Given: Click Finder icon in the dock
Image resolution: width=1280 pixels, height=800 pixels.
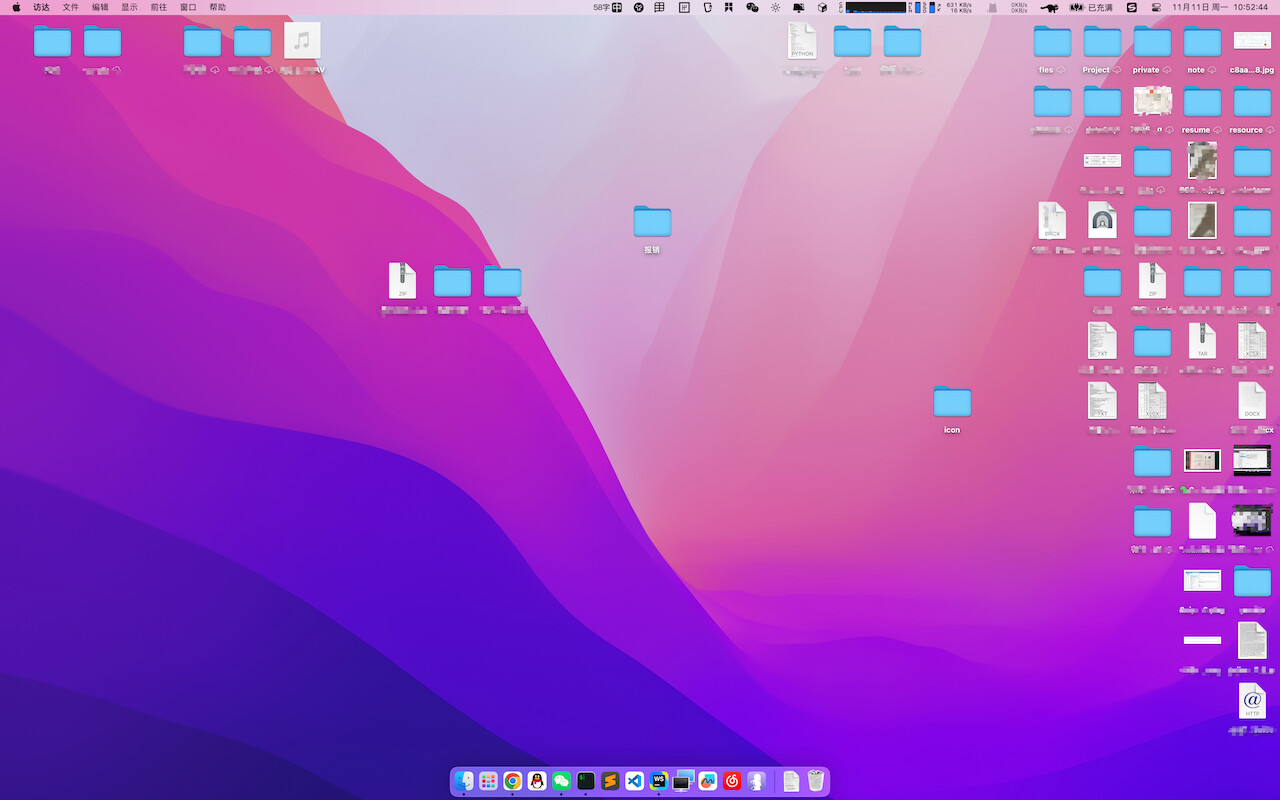Looking at the screenshot, I should tap(464, 781).
